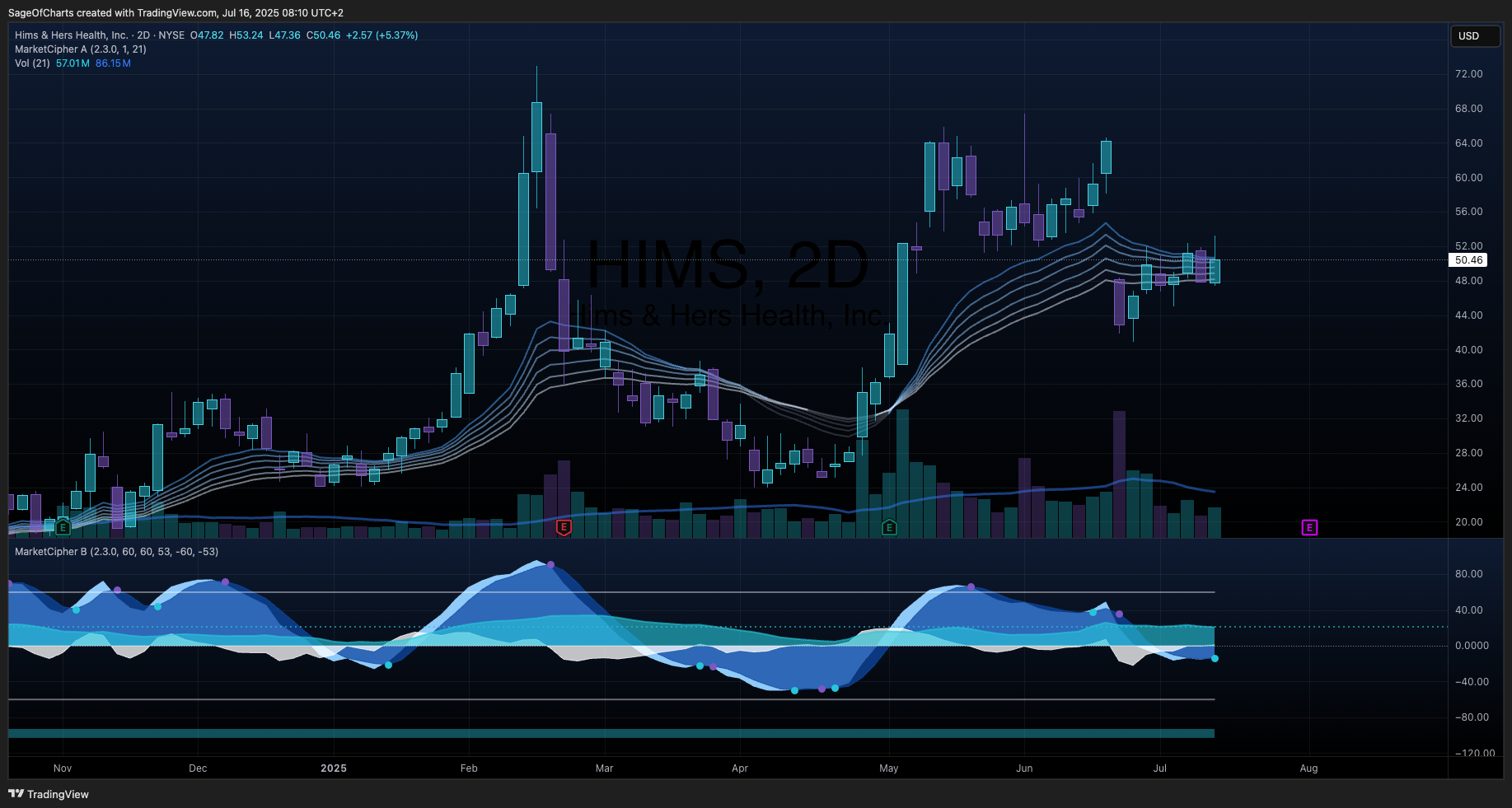The image size is (1512, 808).
Task: Click the close value C50.46
Action: [323, 35]
